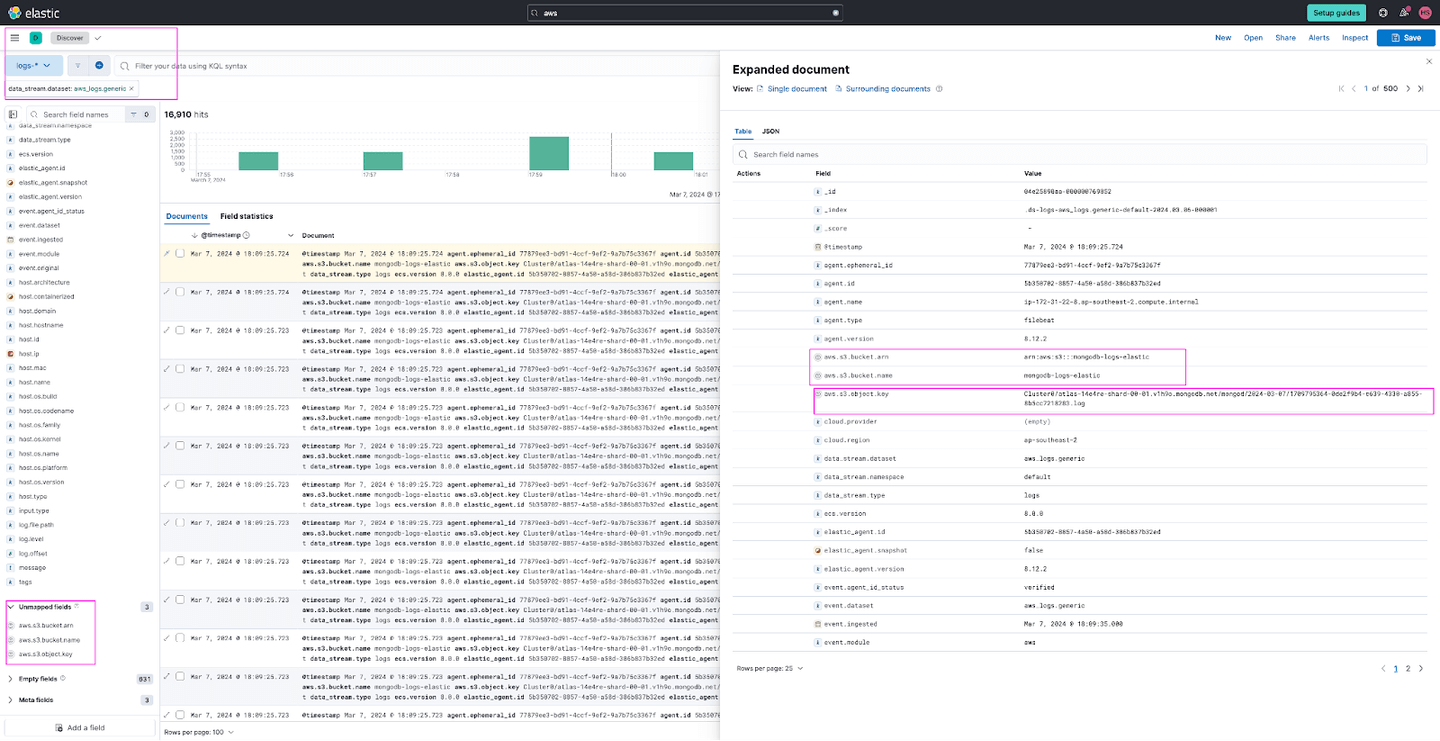The width and height of the screenshot is (1440, 741).
Task: Click the Add a field button
Action: 79,727
